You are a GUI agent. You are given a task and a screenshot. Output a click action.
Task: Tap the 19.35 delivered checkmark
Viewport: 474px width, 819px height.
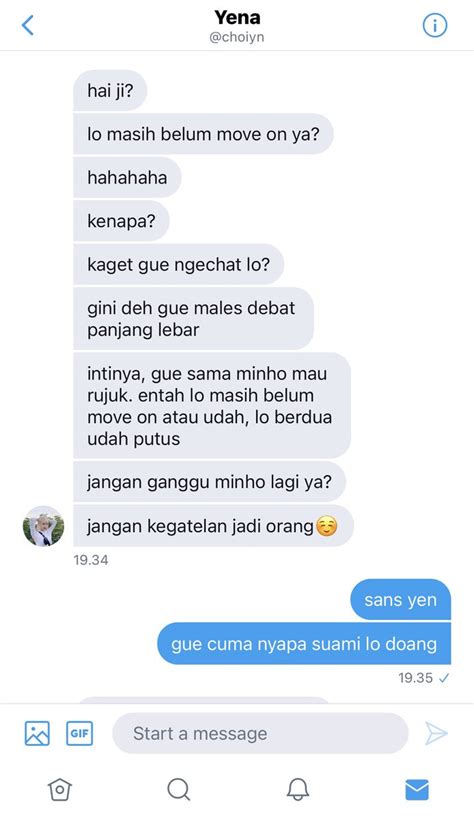[444, 678]
